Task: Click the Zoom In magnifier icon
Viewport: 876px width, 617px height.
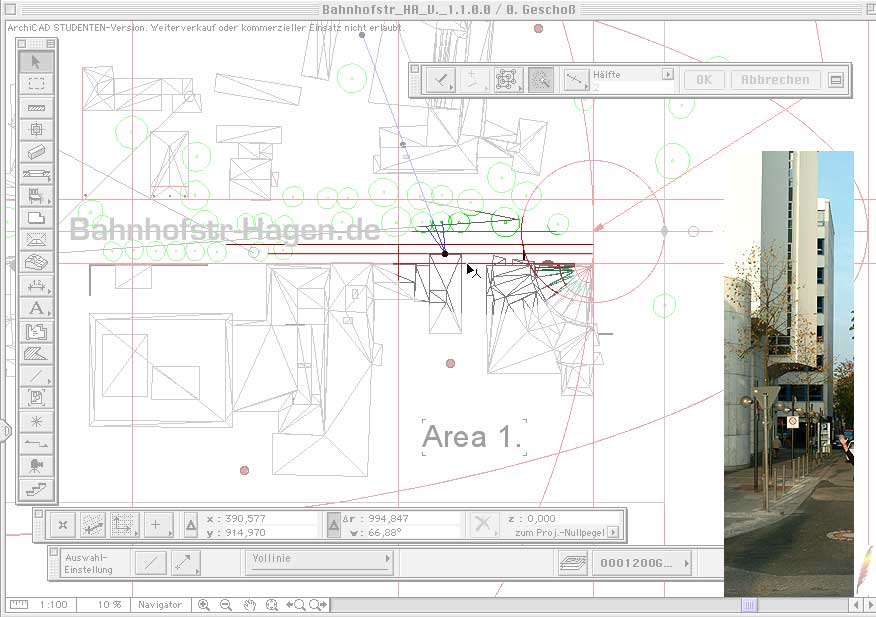Action: click(x=204, y=605)
